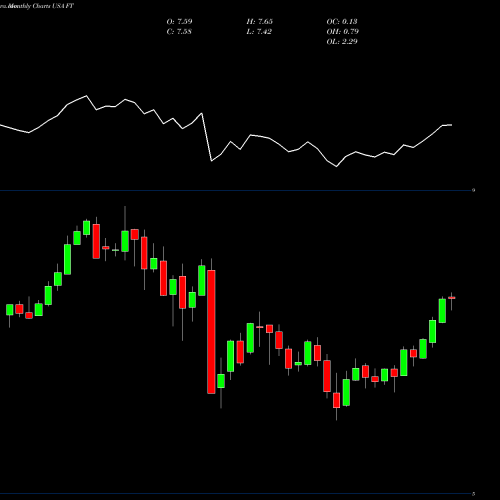
Task: Select the high value 'H: 7.65'
Action: click(259, 21)
